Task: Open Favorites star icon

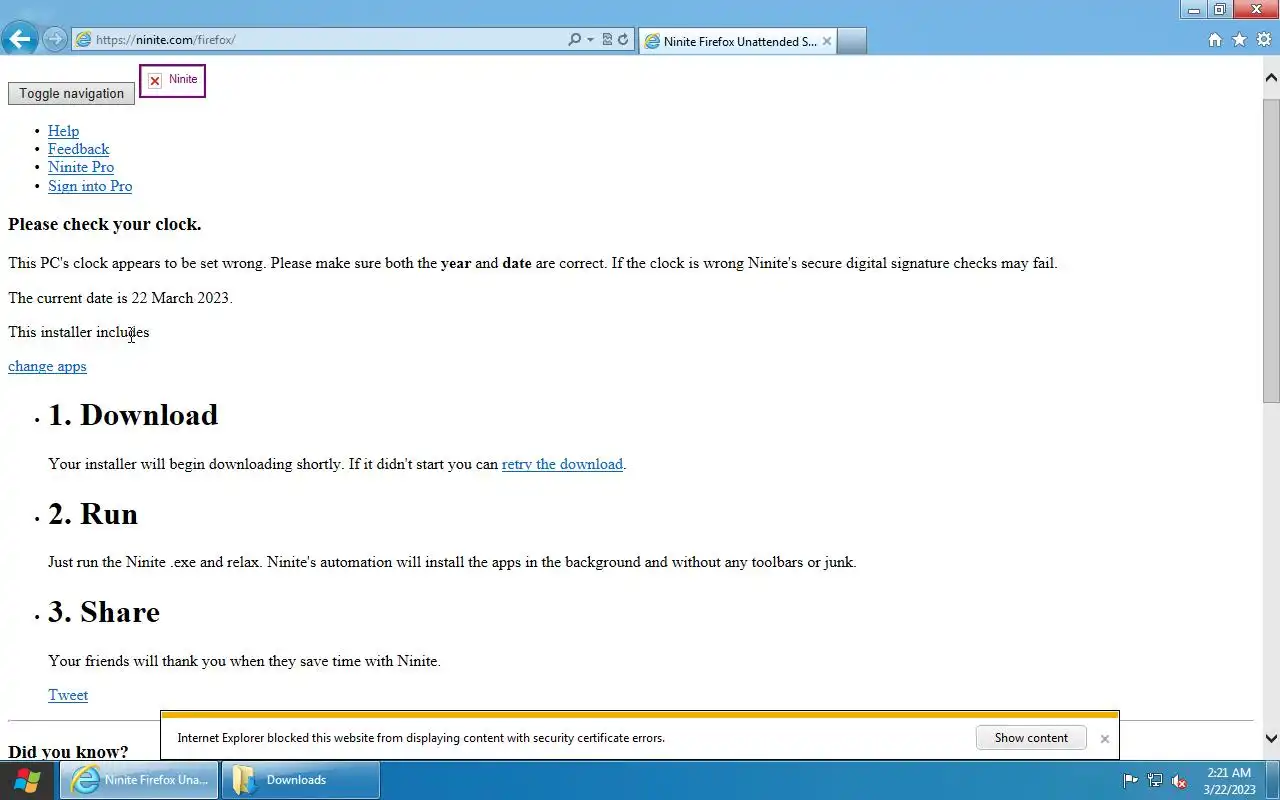Action: click(1239, 40)
